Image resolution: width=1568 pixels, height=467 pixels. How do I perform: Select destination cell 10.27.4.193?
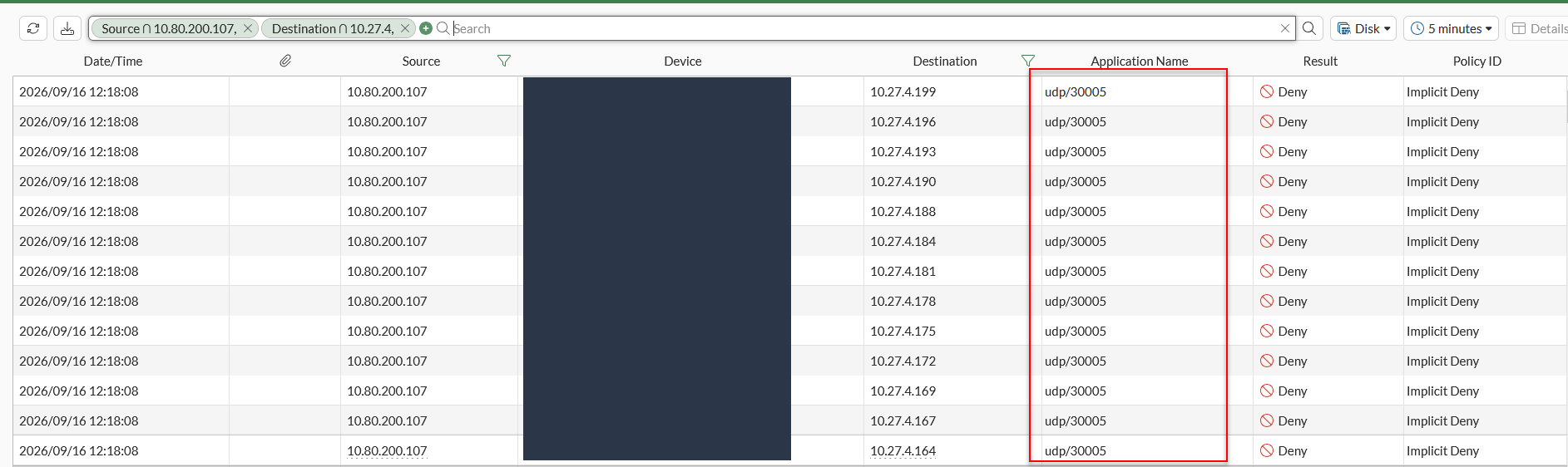pos(903,151)
